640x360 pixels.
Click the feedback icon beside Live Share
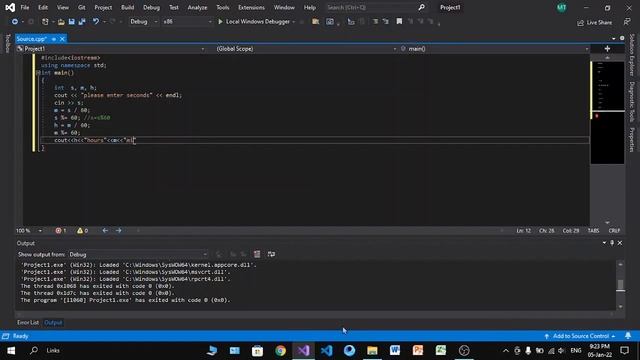(x=627, y=22)
